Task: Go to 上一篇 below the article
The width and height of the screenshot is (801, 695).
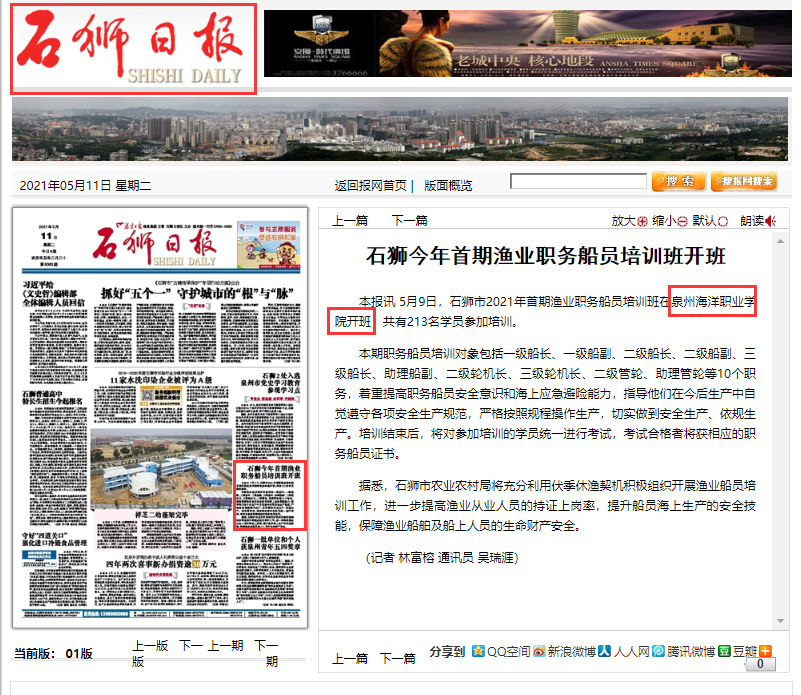Action: tap(350, 659)
